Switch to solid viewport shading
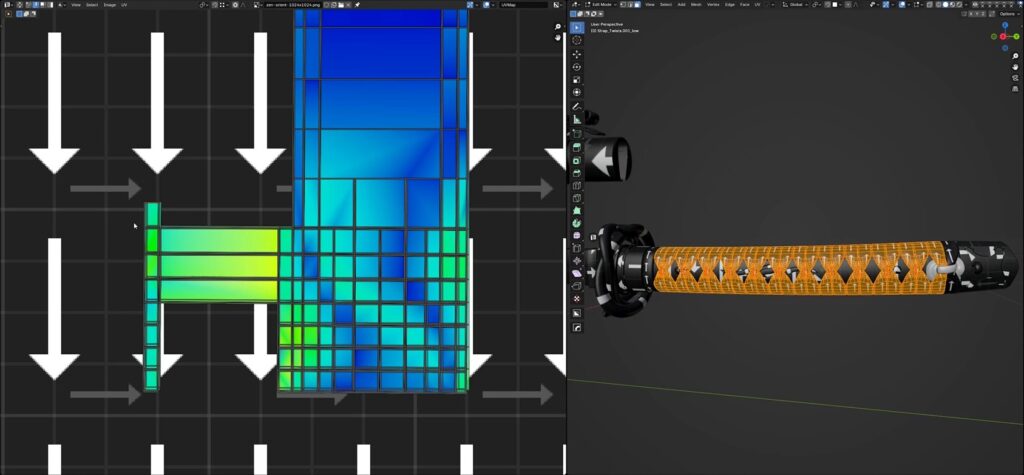 tap(945, 5)
